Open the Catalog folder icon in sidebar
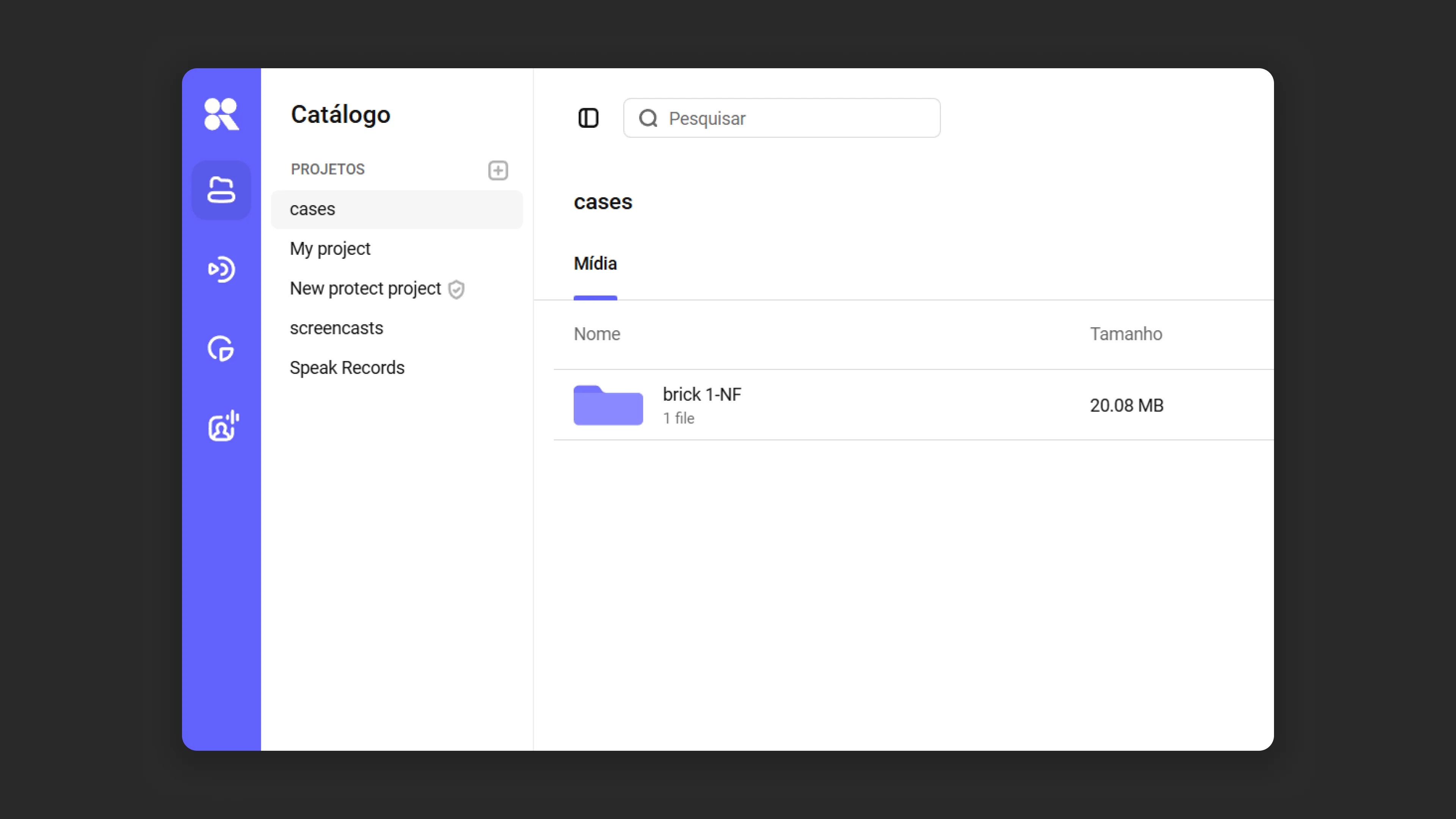This screenshot has height=819, width=1456. coord(221,190)
